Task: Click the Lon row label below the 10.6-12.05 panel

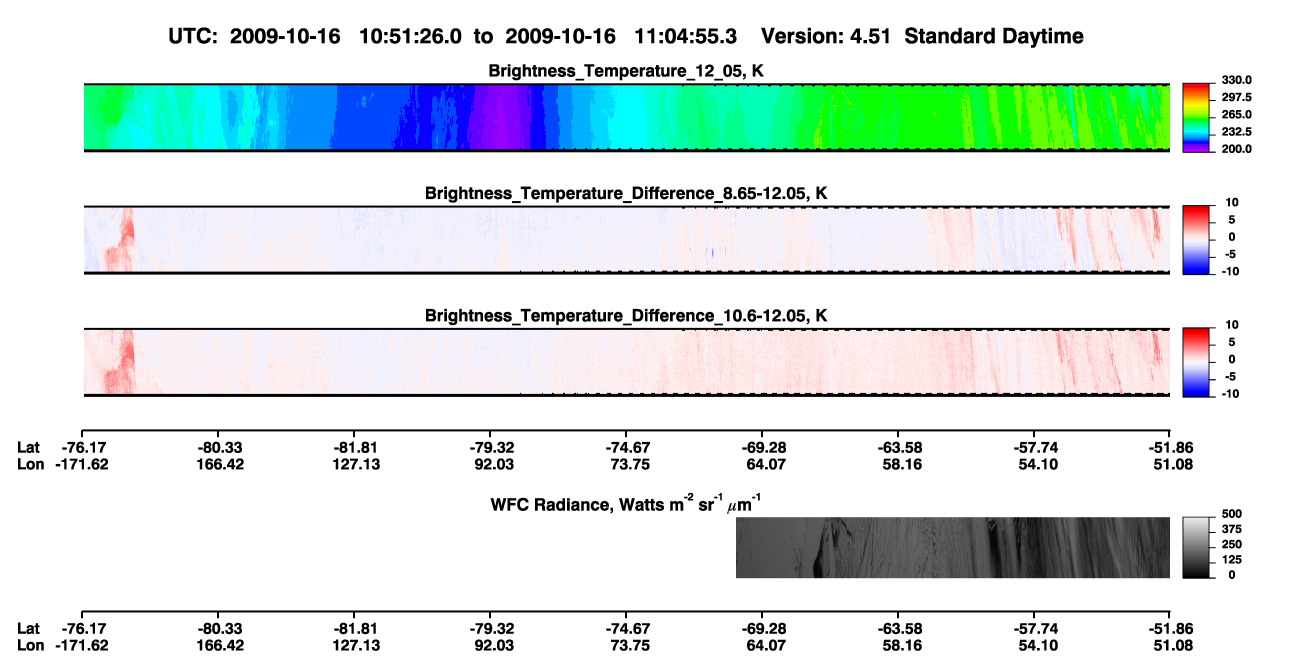Action: point(30,464)
